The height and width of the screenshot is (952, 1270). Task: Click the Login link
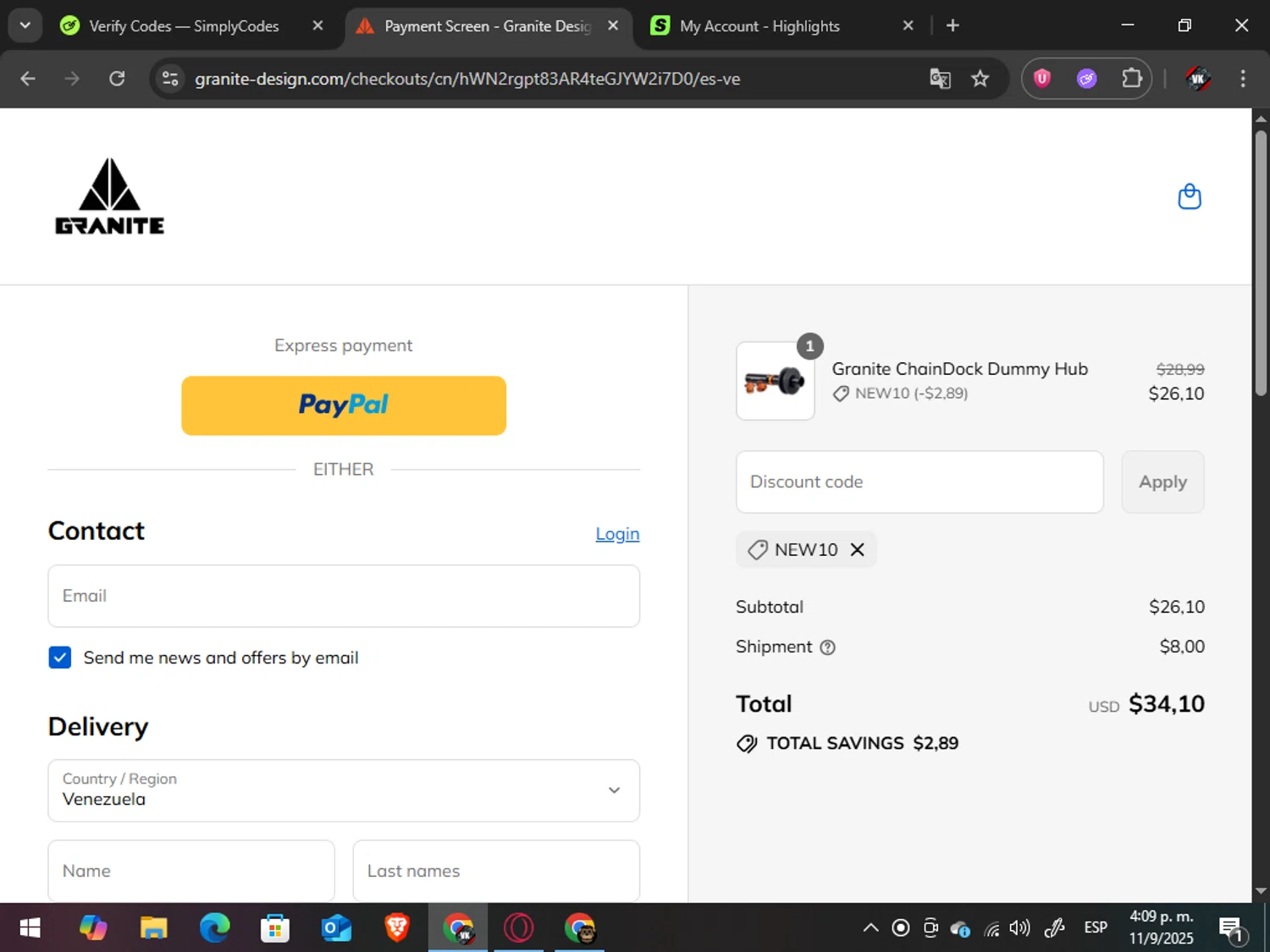pos(617,534)
